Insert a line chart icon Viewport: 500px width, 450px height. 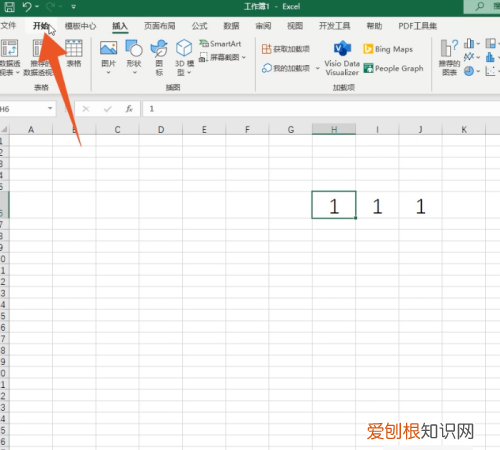469,57
